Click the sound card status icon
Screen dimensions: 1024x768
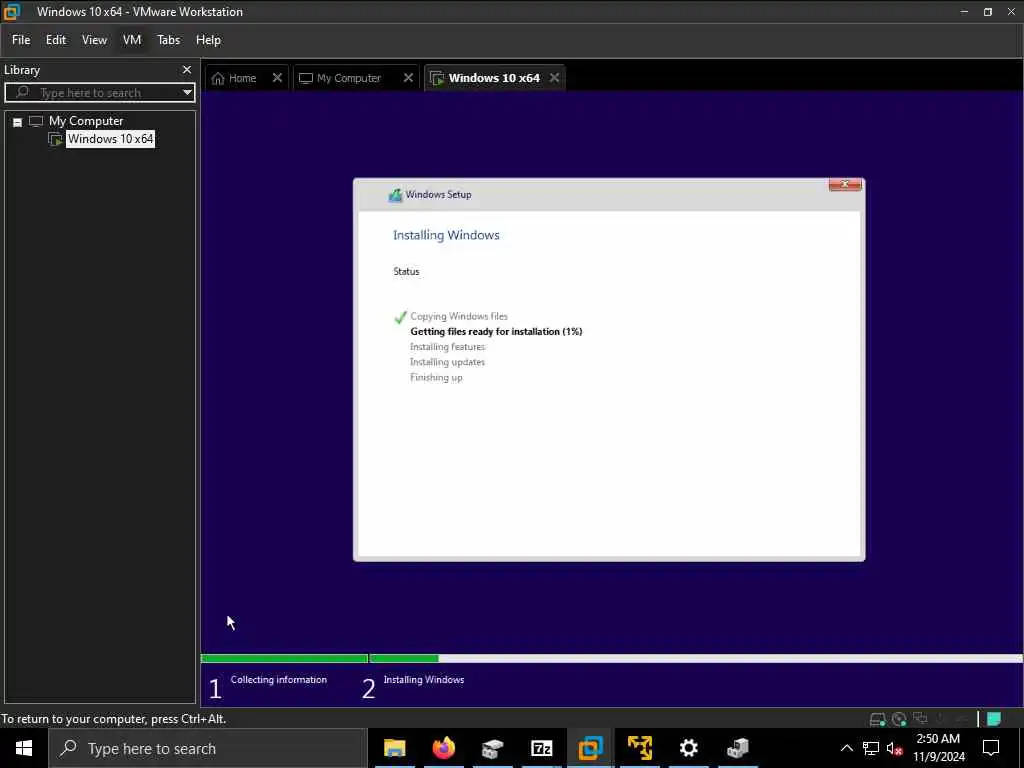pos(941,719)
